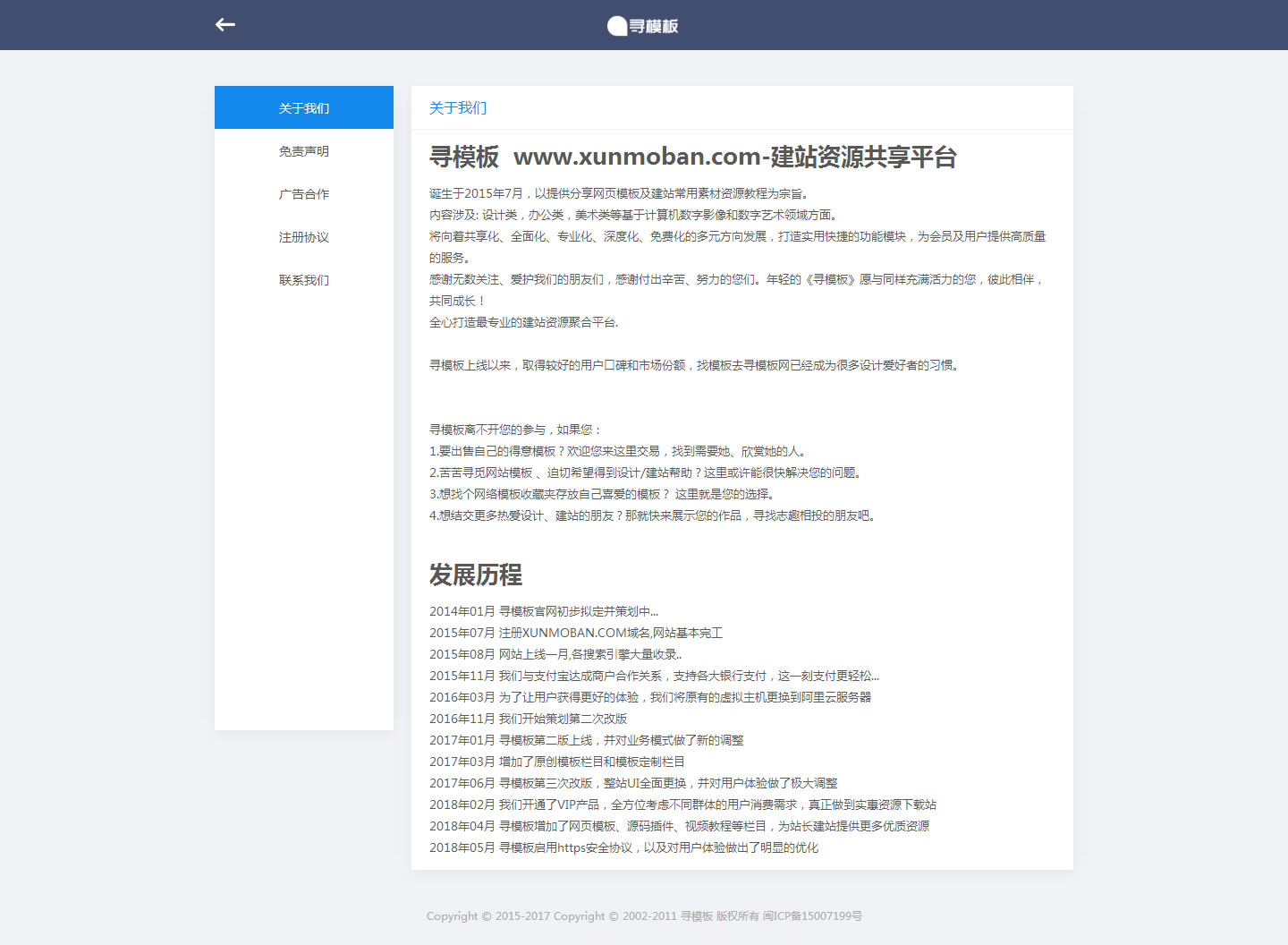Click list item 1 about 出售得意模板
Screen dimensions: 1288x945
click(x=619, y=451)
